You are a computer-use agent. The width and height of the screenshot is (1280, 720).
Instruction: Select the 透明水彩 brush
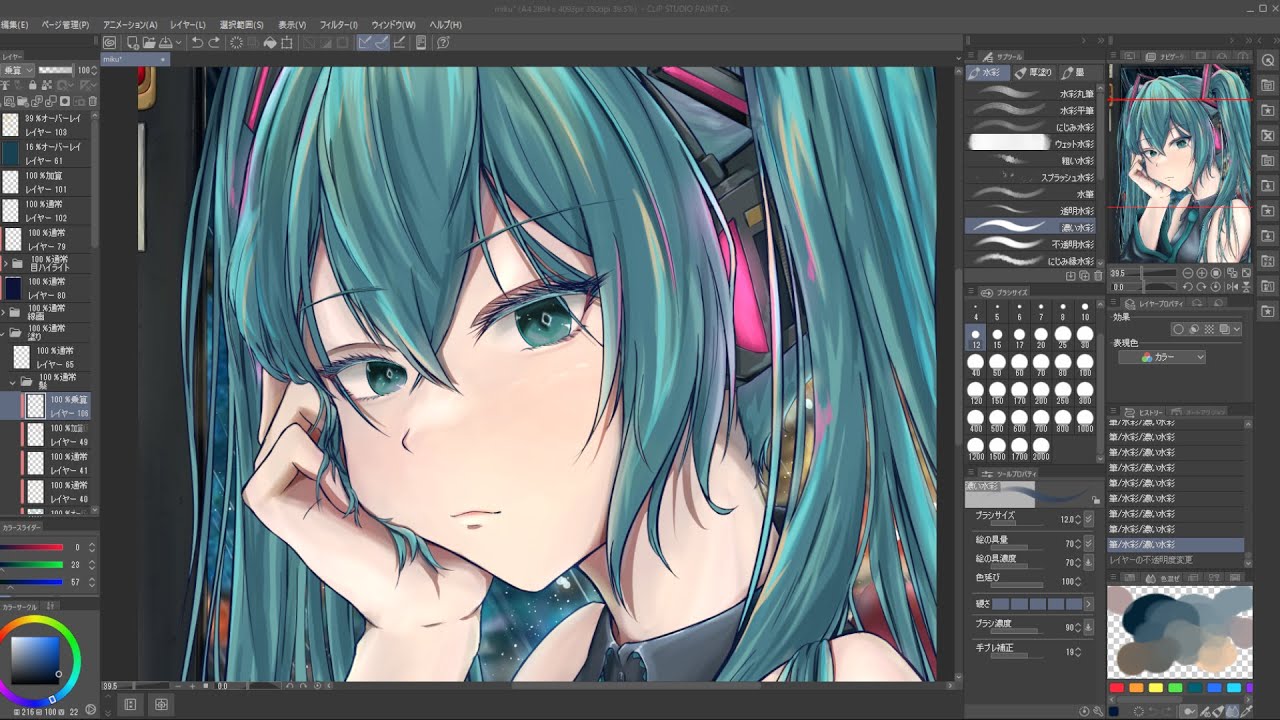point(1033,210)
